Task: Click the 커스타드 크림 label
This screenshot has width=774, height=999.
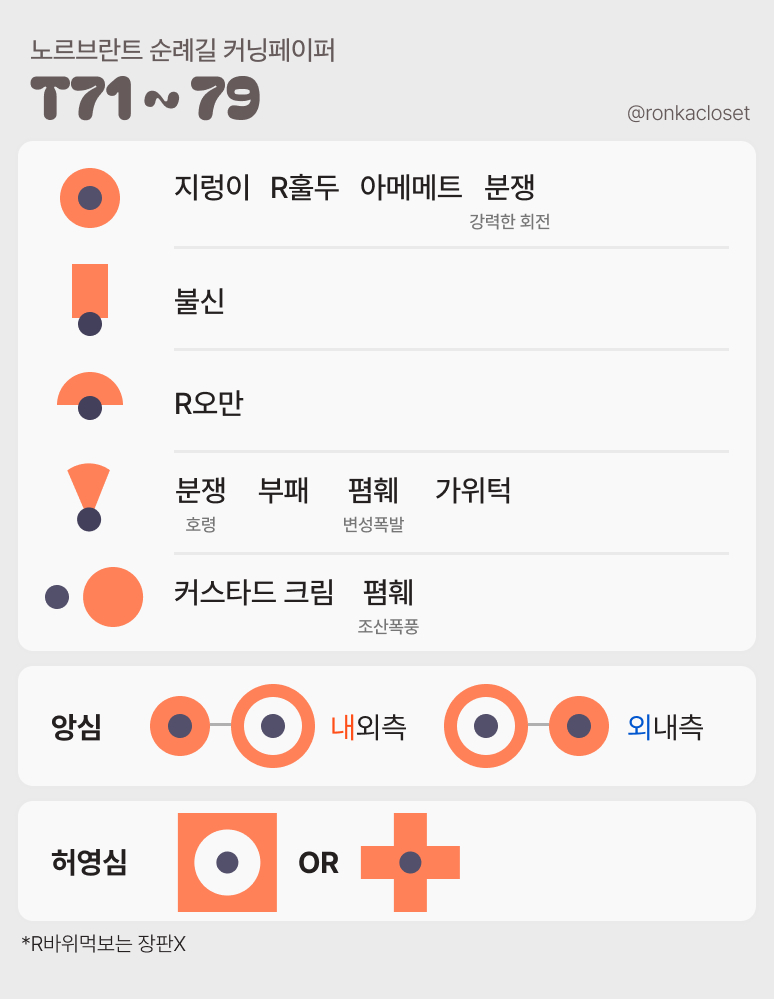Action: [254, 592]
